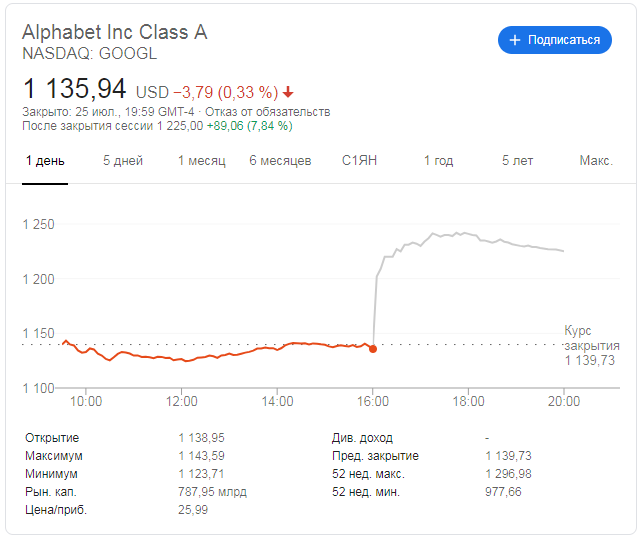Viewport: 642px width, 539px height.
Task: Select the 1 день tab
Action: (x=45, y=161)
